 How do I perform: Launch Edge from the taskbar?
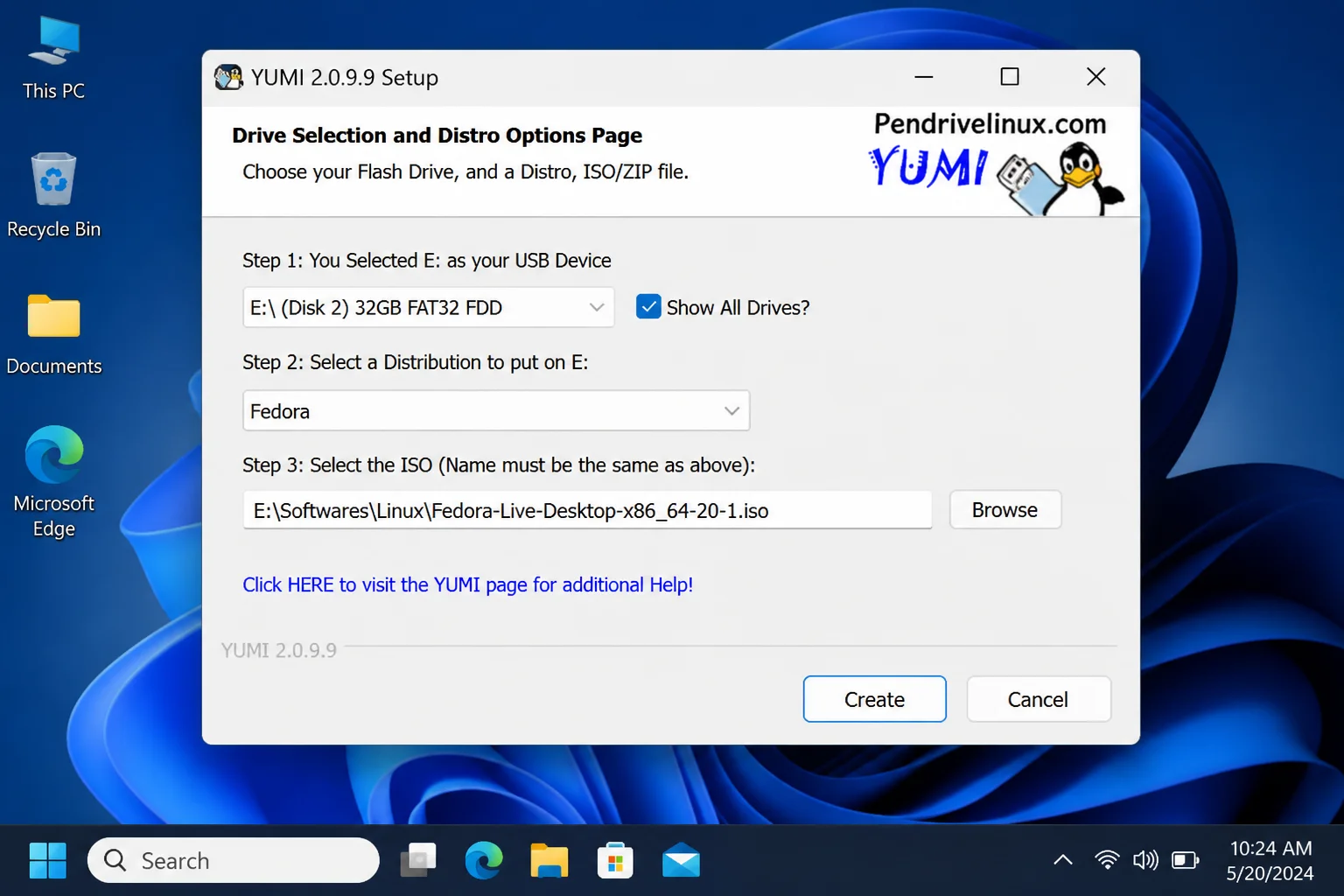point(484,861)
